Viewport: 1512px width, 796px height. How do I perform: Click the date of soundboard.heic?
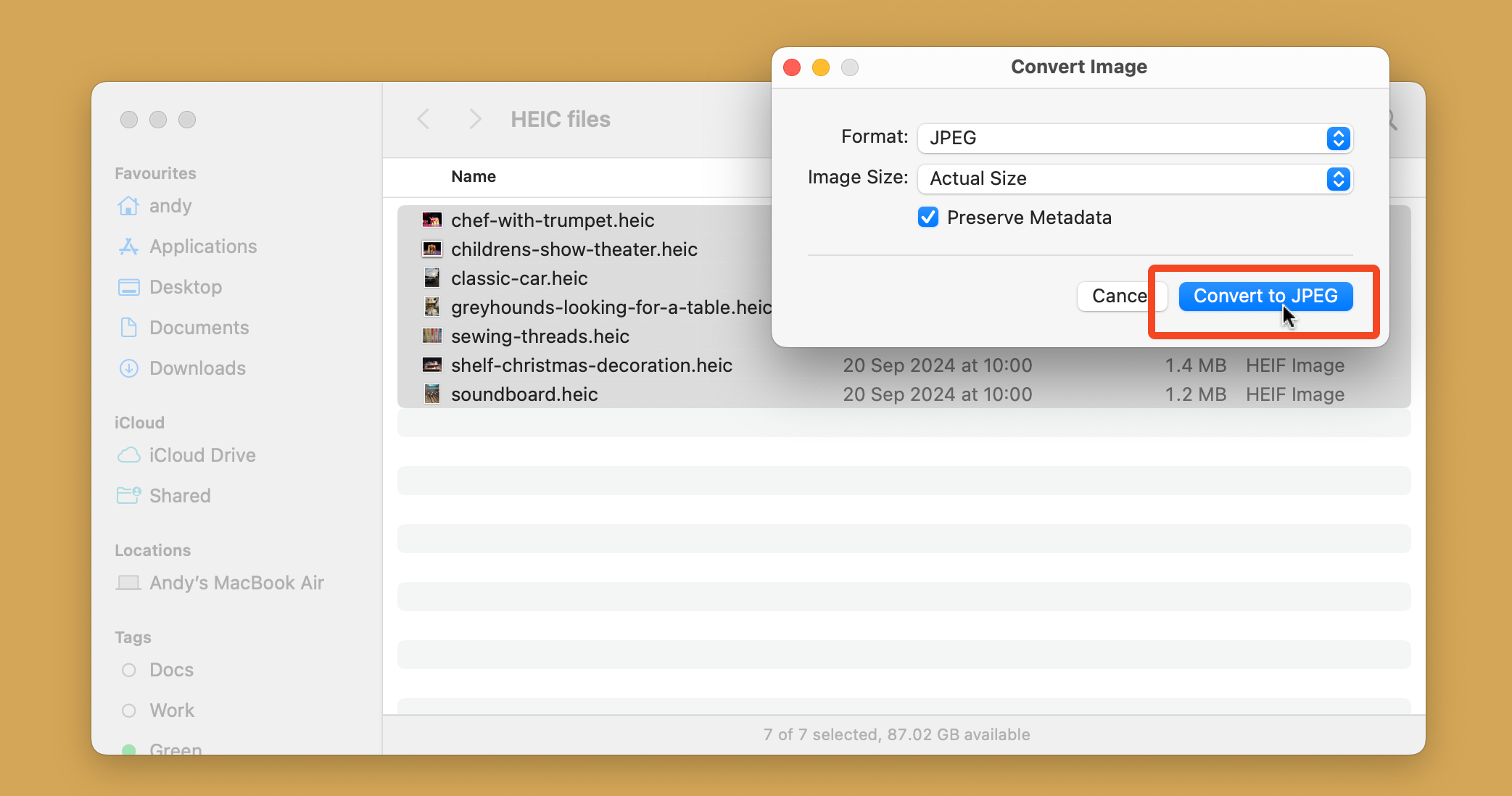coord(937,394)
